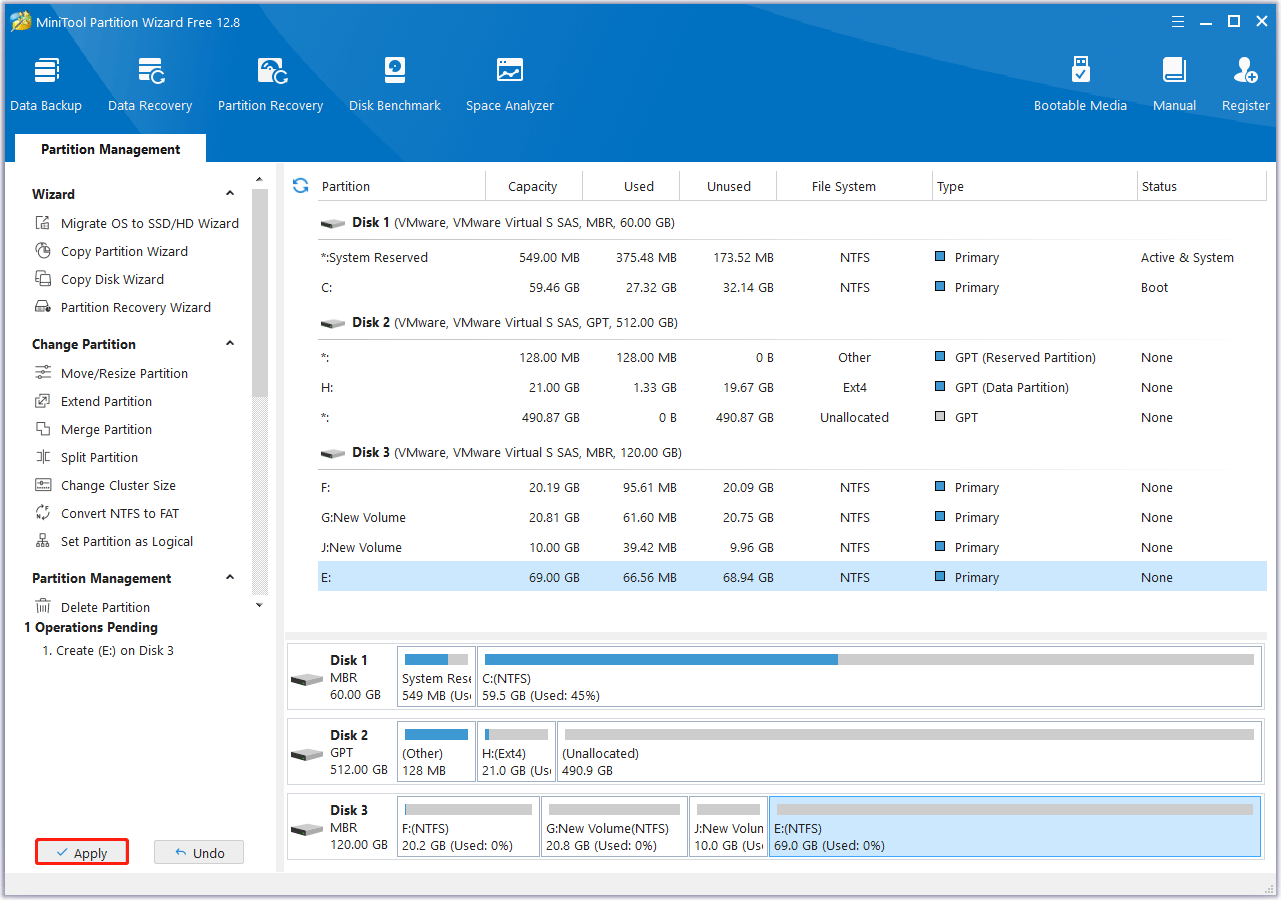Select H:(Ext4) block in disk map

[516, 752]
